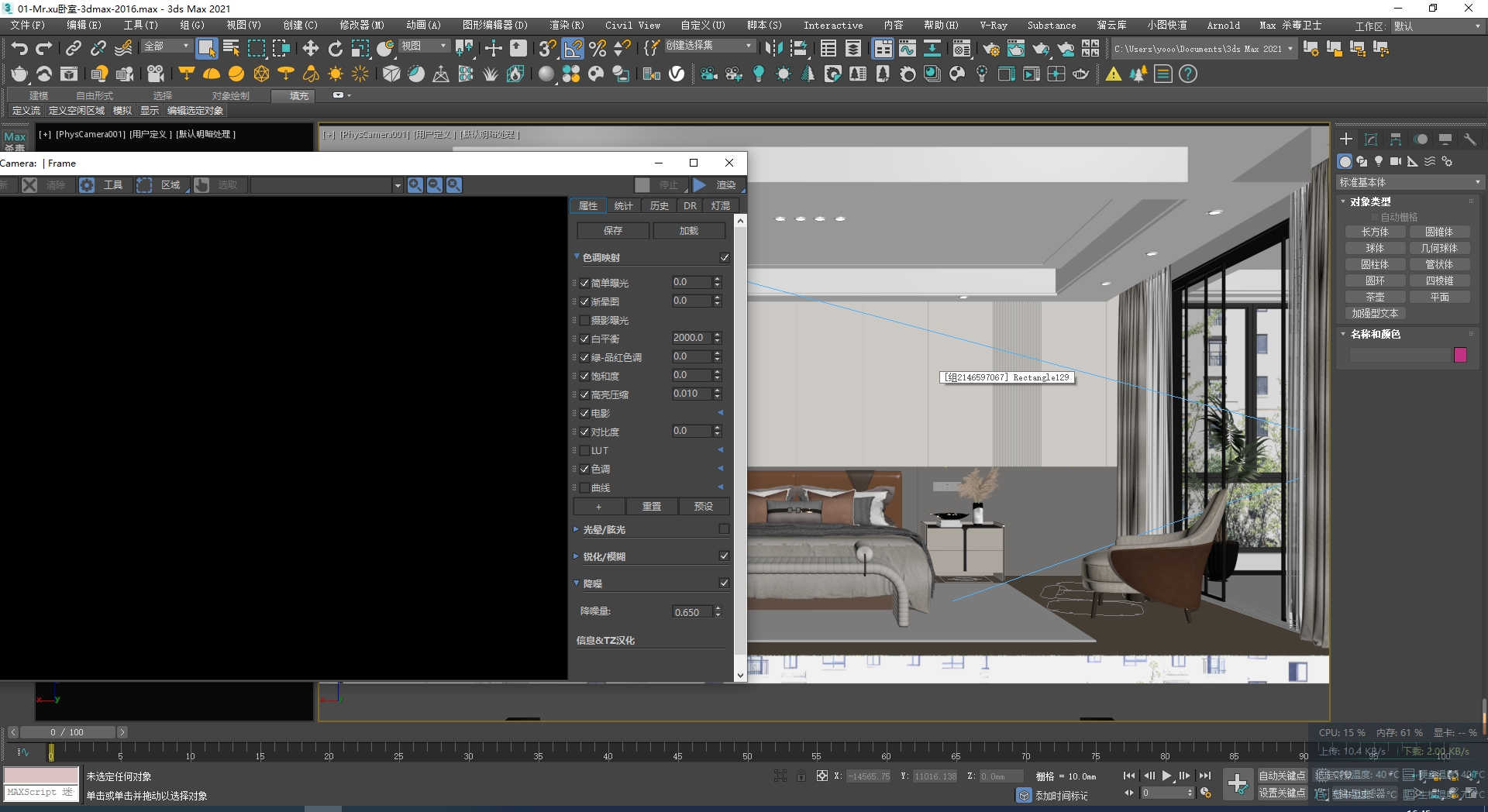Activate the Select Object tool
Viewport: 1488px width, 812px height.
[206, 49]
